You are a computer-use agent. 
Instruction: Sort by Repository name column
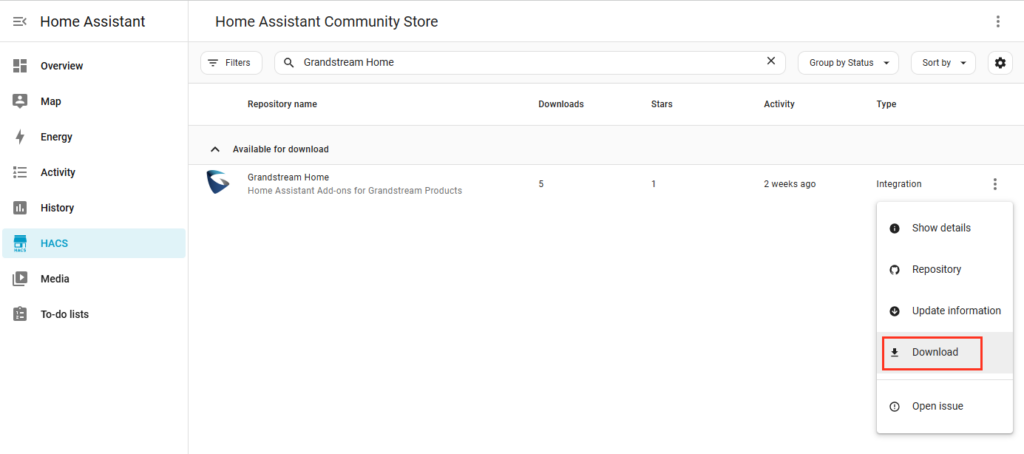pos(282,104)
